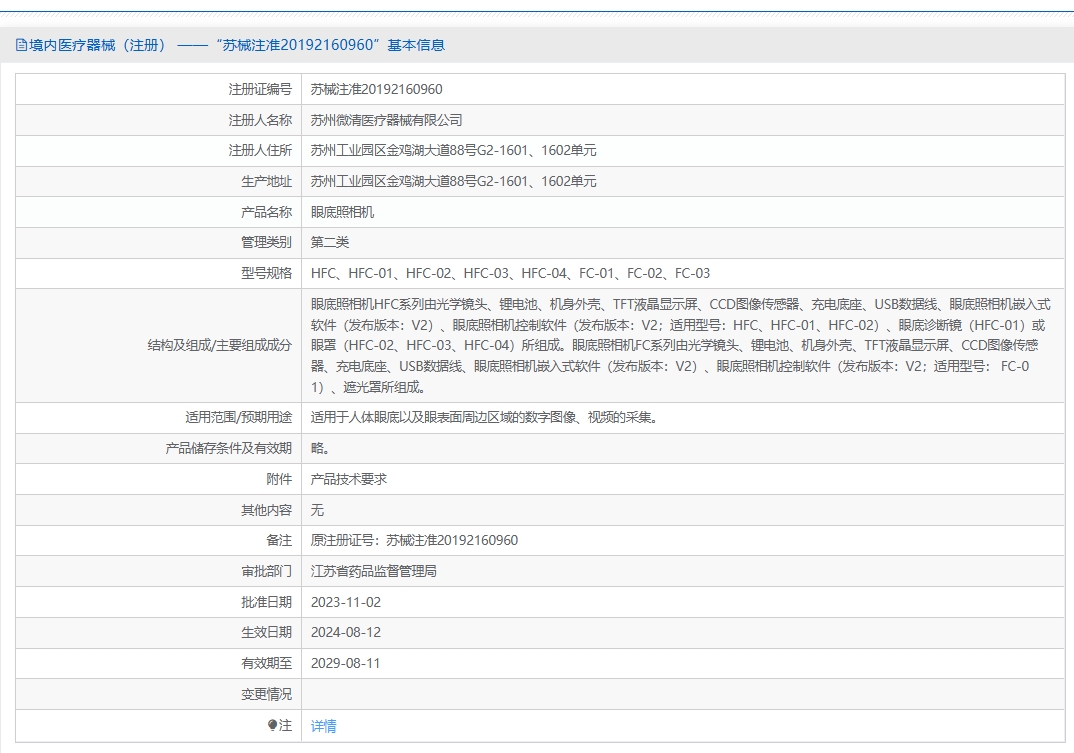This screenshot has width=1074, height=753.
Task: Click the 注册证编号 value 苏械注准20192160960
Action: 376,89
